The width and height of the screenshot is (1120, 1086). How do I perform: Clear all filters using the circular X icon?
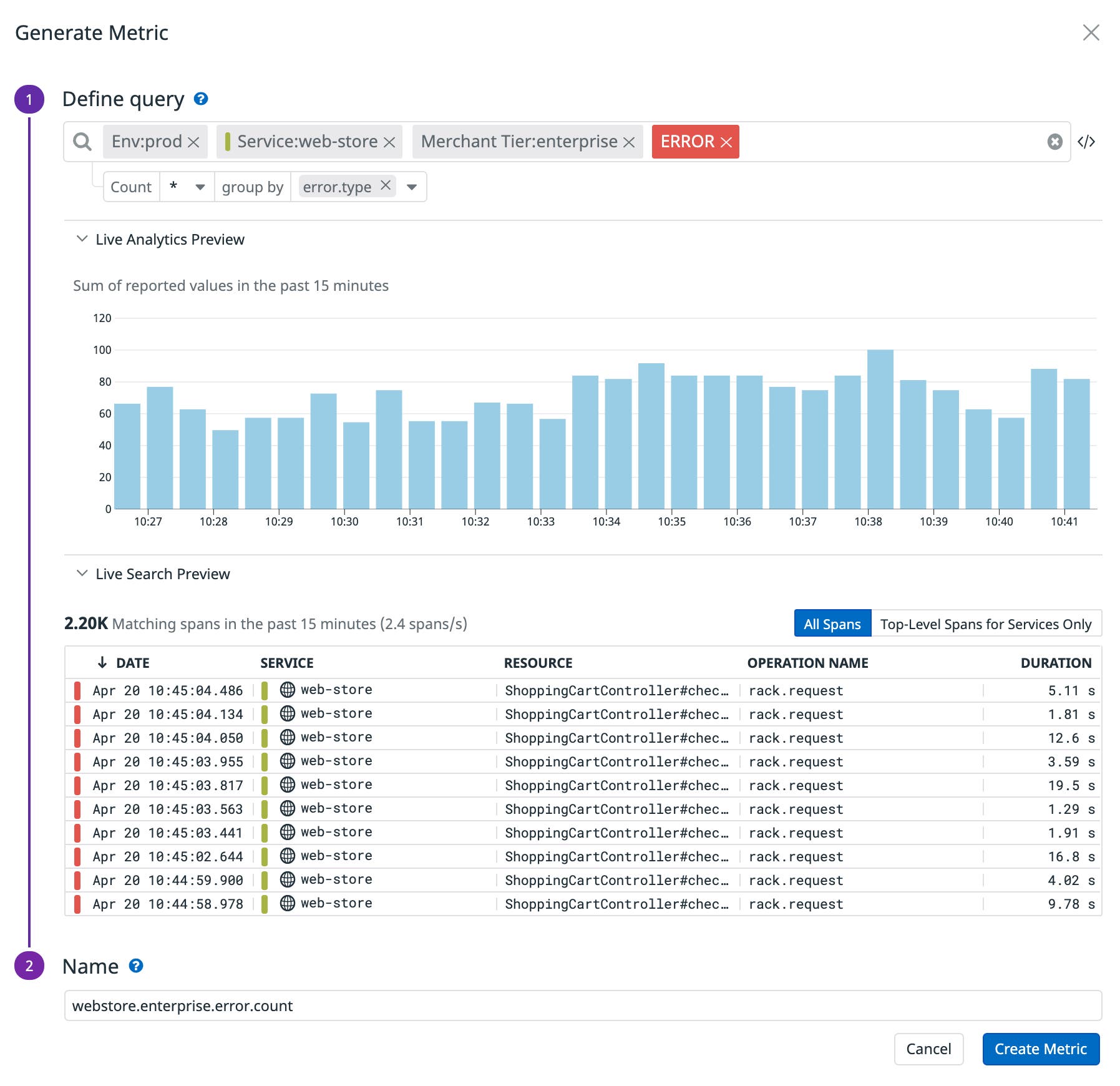click(x=1054, y=142)
